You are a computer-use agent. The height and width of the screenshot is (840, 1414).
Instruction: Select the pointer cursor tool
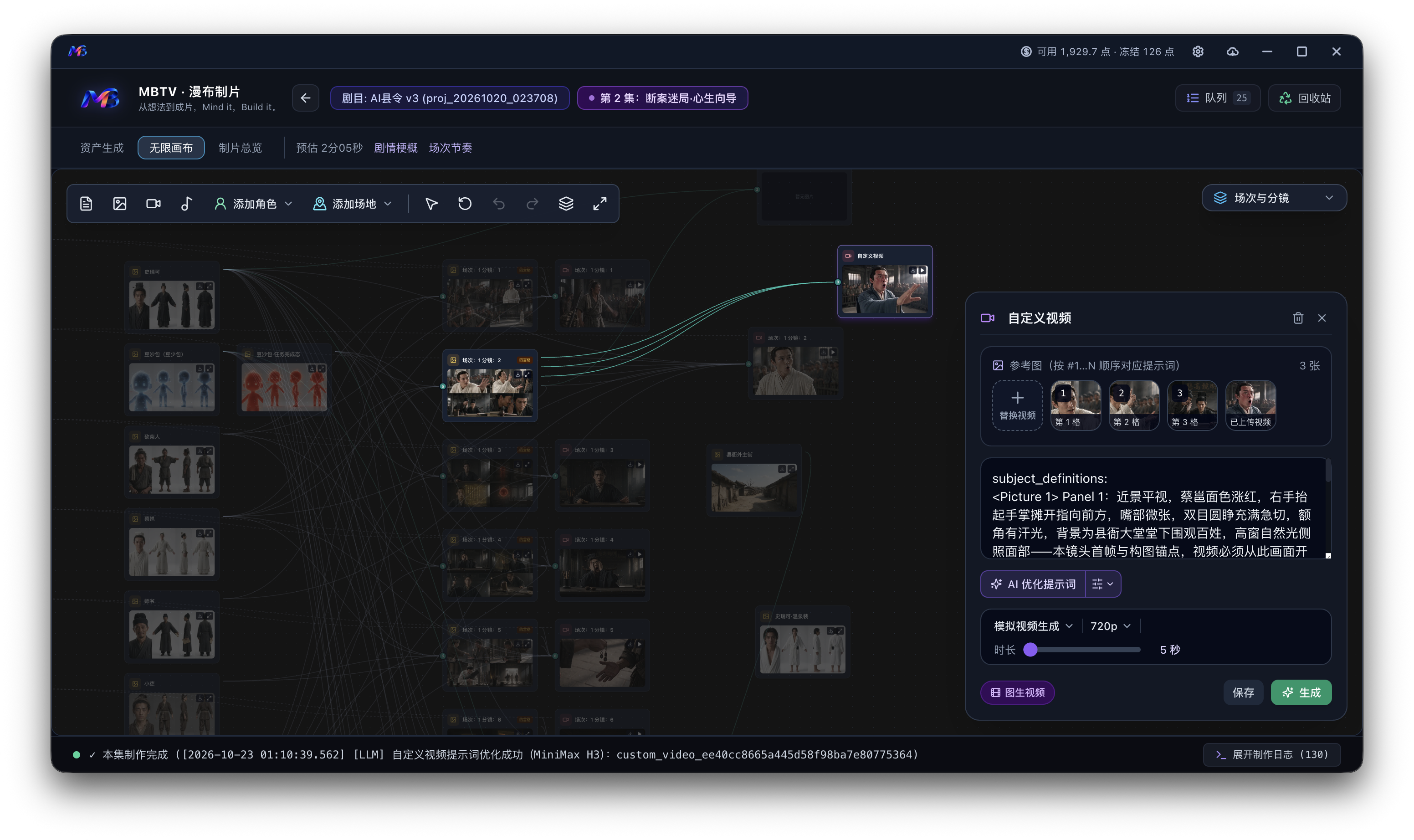[431, 204]
